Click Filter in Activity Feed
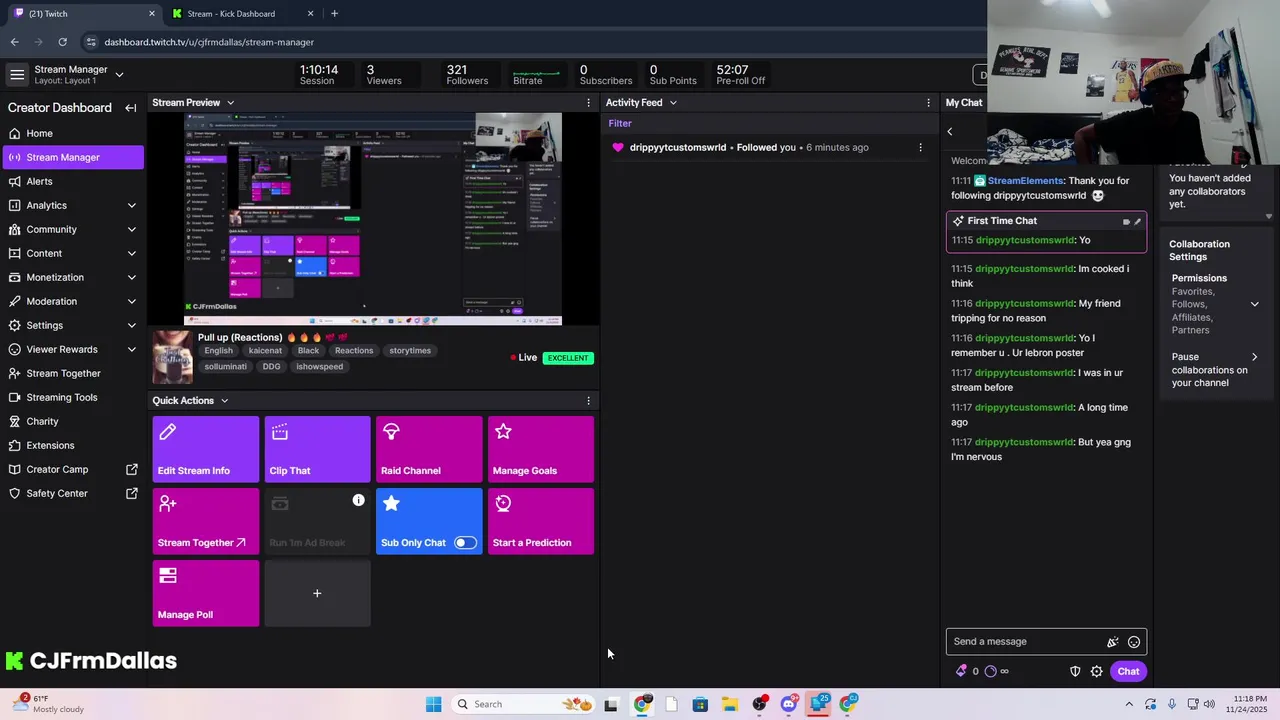Screen dimensions: 1280x720 click(x=620, y=123)
